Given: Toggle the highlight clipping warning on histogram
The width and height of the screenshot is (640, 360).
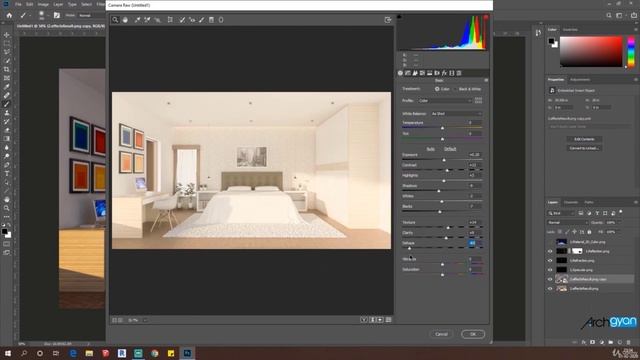Looking at the screenshot, I should click(486, 17).
